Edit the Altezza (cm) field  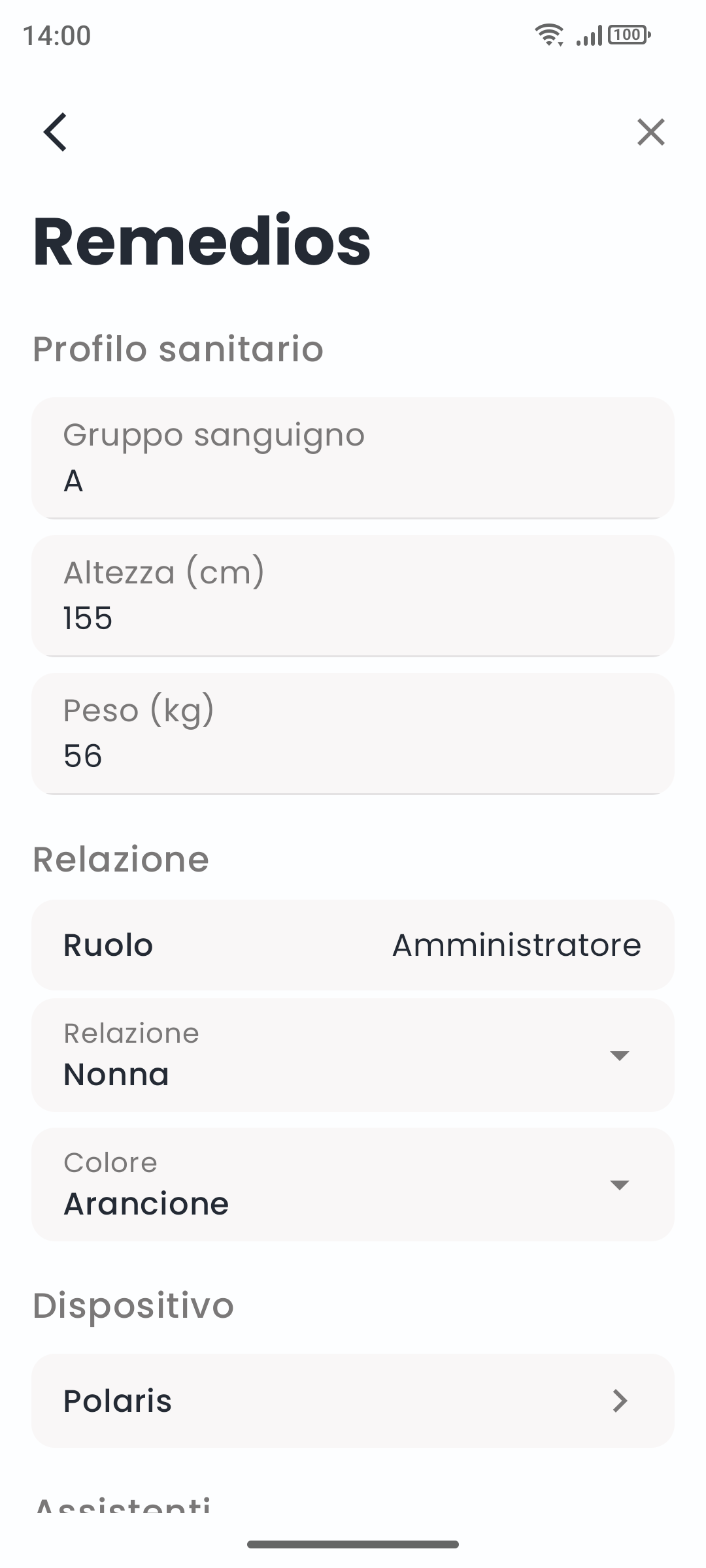tap(353, 596)
